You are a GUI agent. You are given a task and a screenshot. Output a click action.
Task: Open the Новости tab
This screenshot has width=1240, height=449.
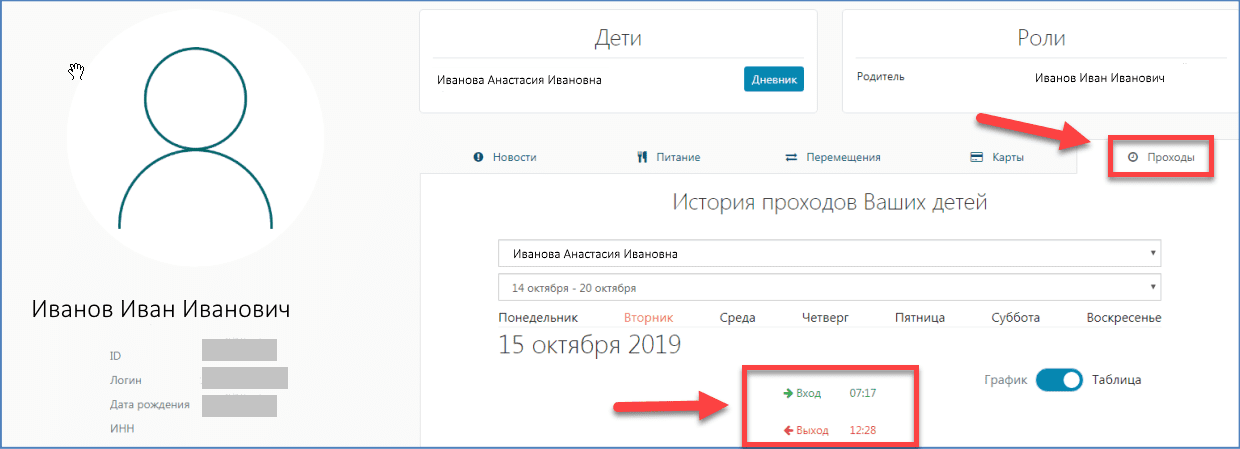(x=514, y=157)
